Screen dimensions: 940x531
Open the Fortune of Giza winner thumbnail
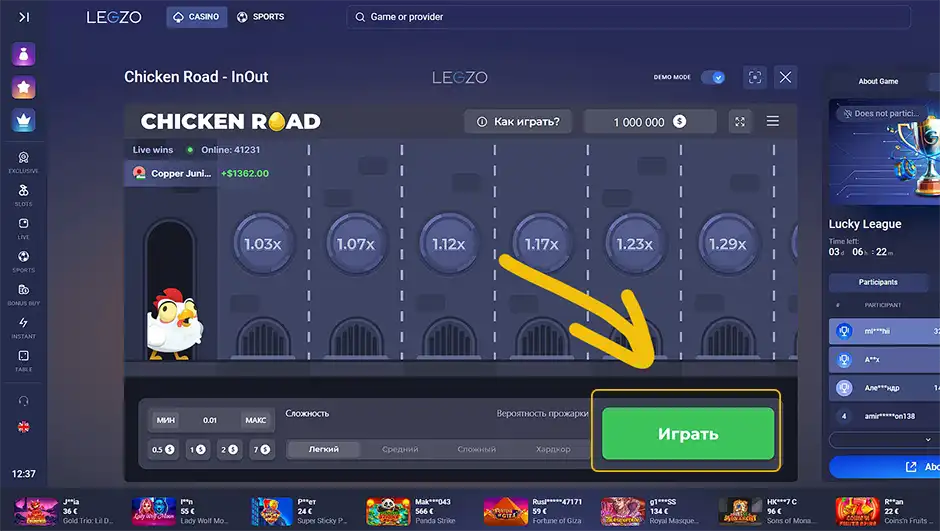click(505, 511)
